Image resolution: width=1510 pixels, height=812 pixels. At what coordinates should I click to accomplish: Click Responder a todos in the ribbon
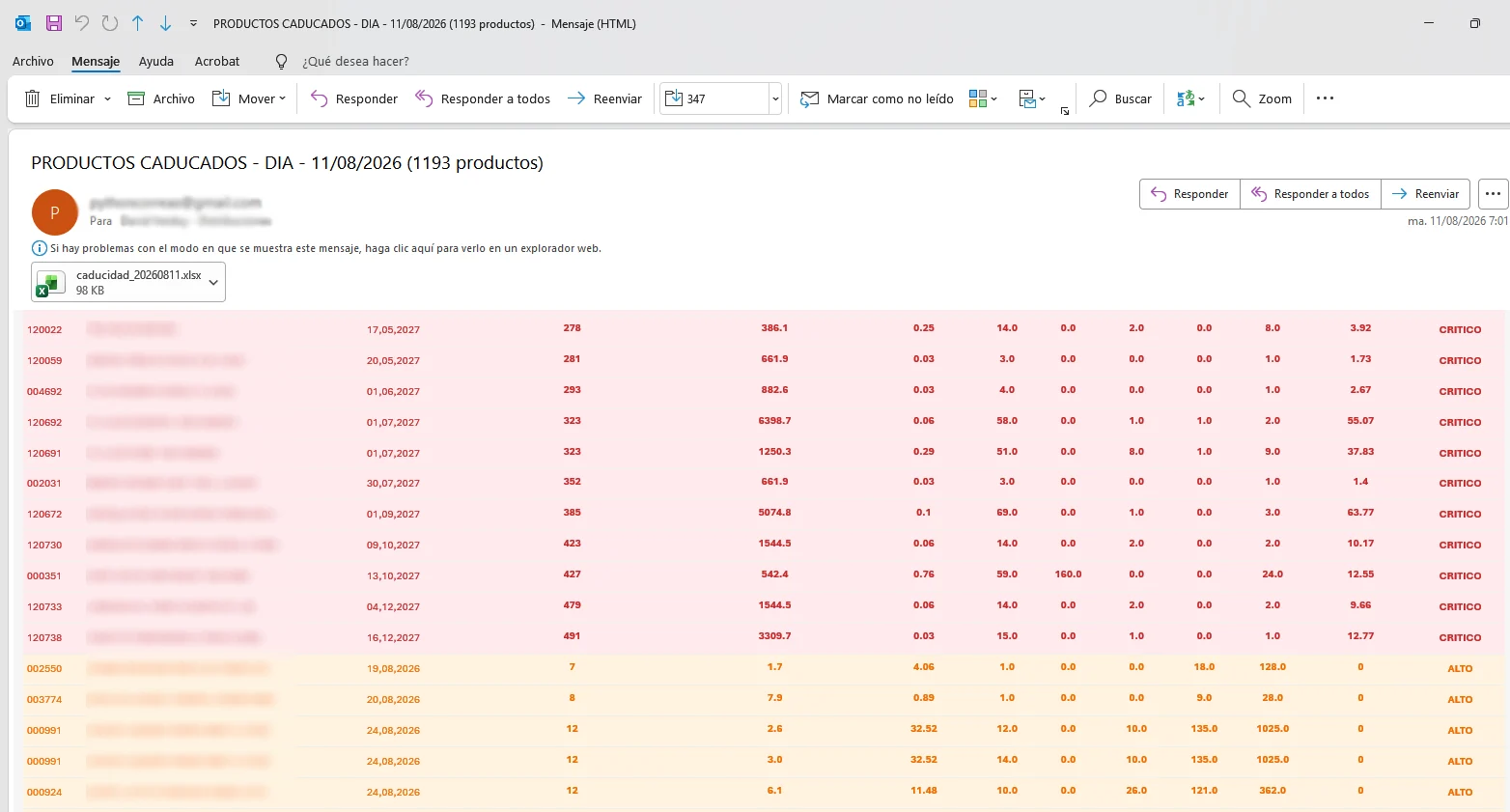pos(483,98)
